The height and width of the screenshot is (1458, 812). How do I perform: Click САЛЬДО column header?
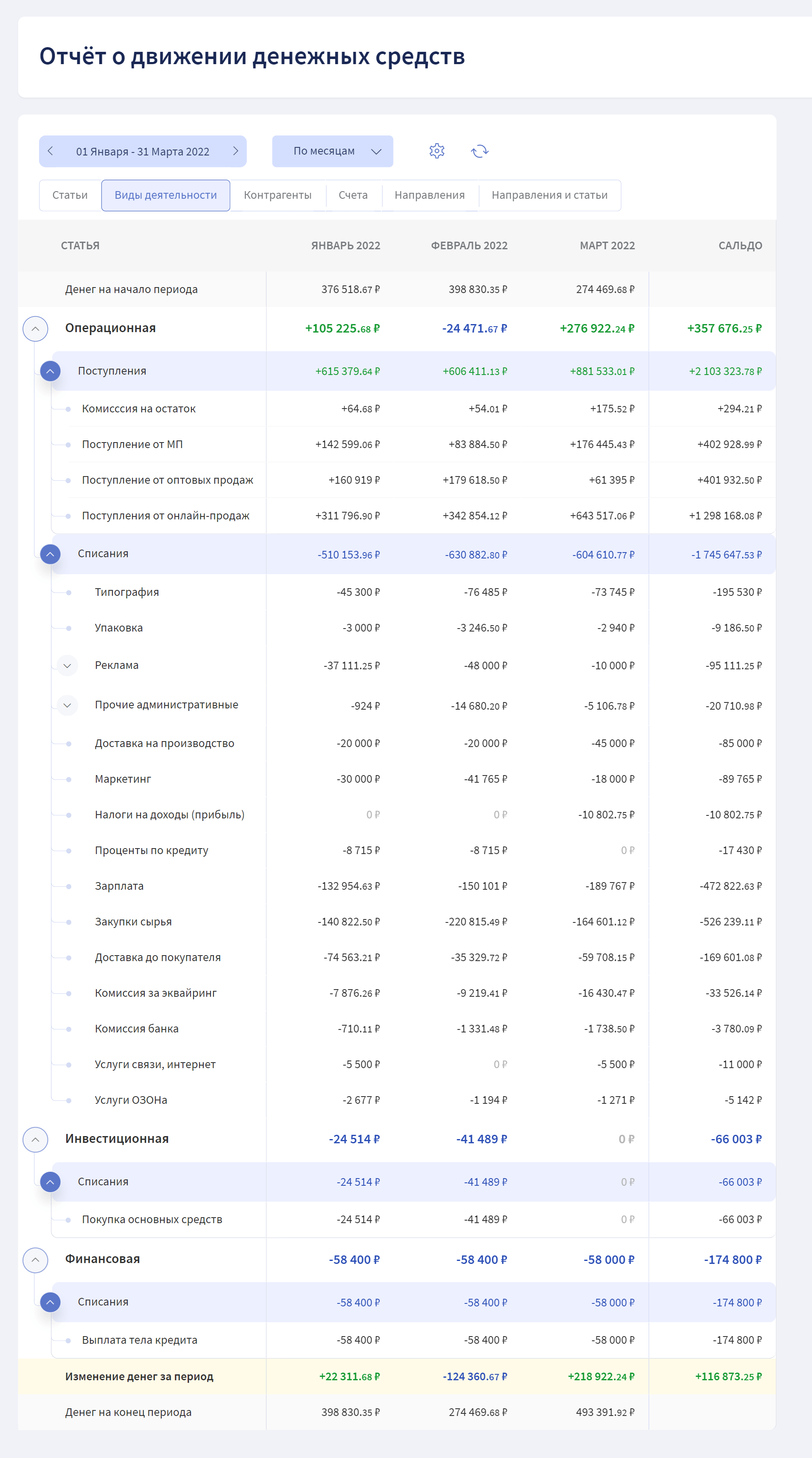740,245
